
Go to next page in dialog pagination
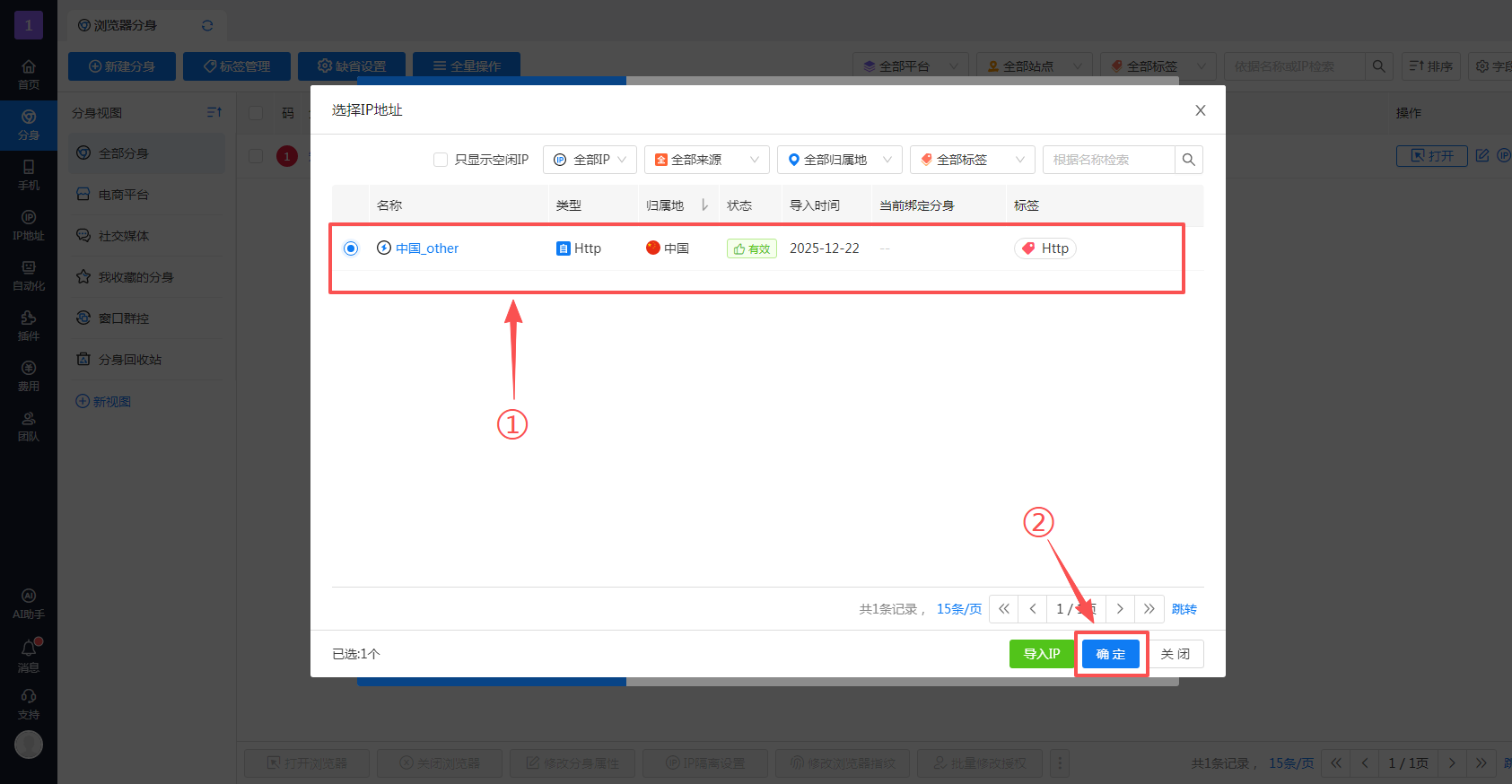coord(1120,609)
